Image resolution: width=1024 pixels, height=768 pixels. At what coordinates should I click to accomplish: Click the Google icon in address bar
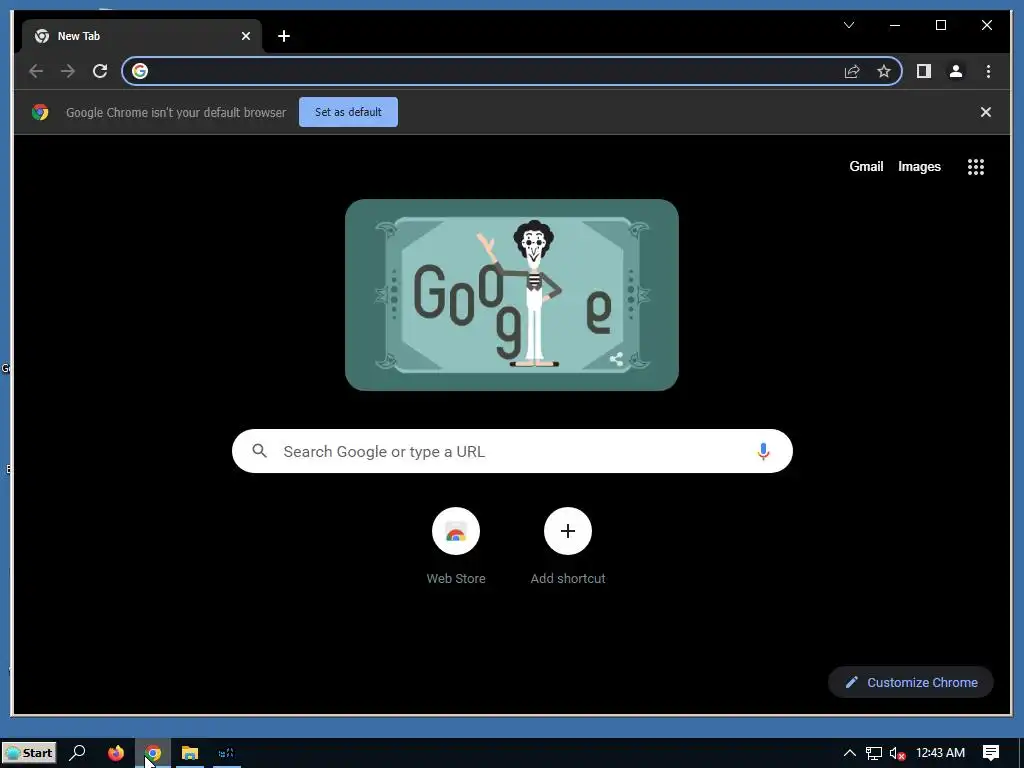pos(140,71)
